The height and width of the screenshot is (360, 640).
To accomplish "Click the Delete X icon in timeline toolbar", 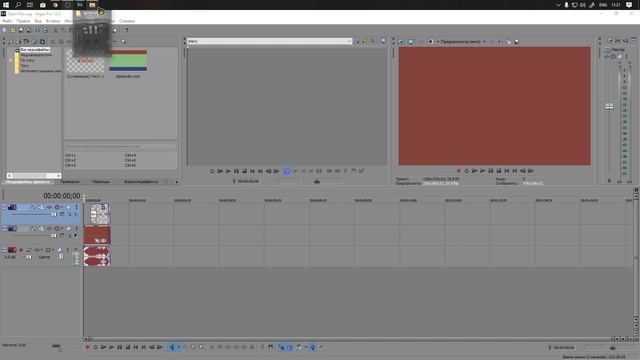I will (212, 347).
